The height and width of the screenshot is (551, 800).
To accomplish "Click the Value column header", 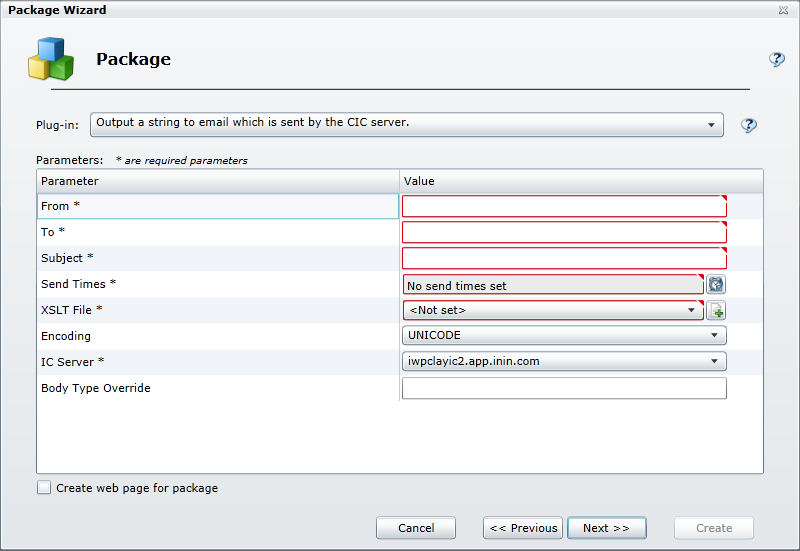I will [580, 181].
